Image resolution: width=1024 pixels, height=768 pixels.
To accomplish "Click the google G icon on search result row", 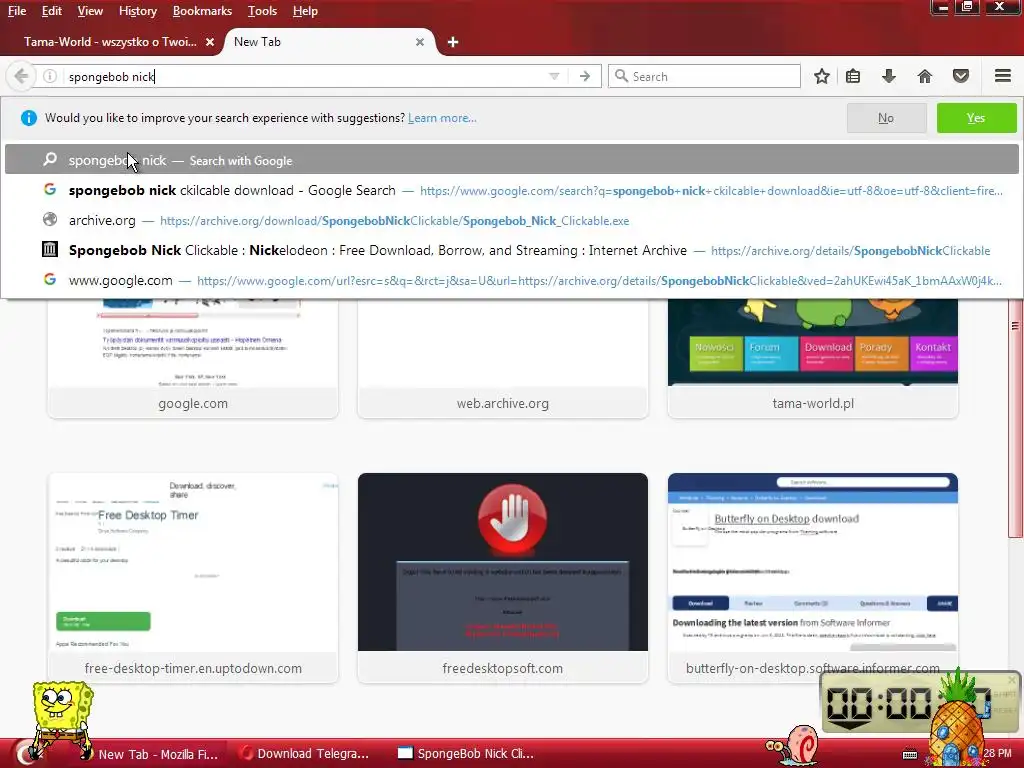I will click(x=50, y=190).
